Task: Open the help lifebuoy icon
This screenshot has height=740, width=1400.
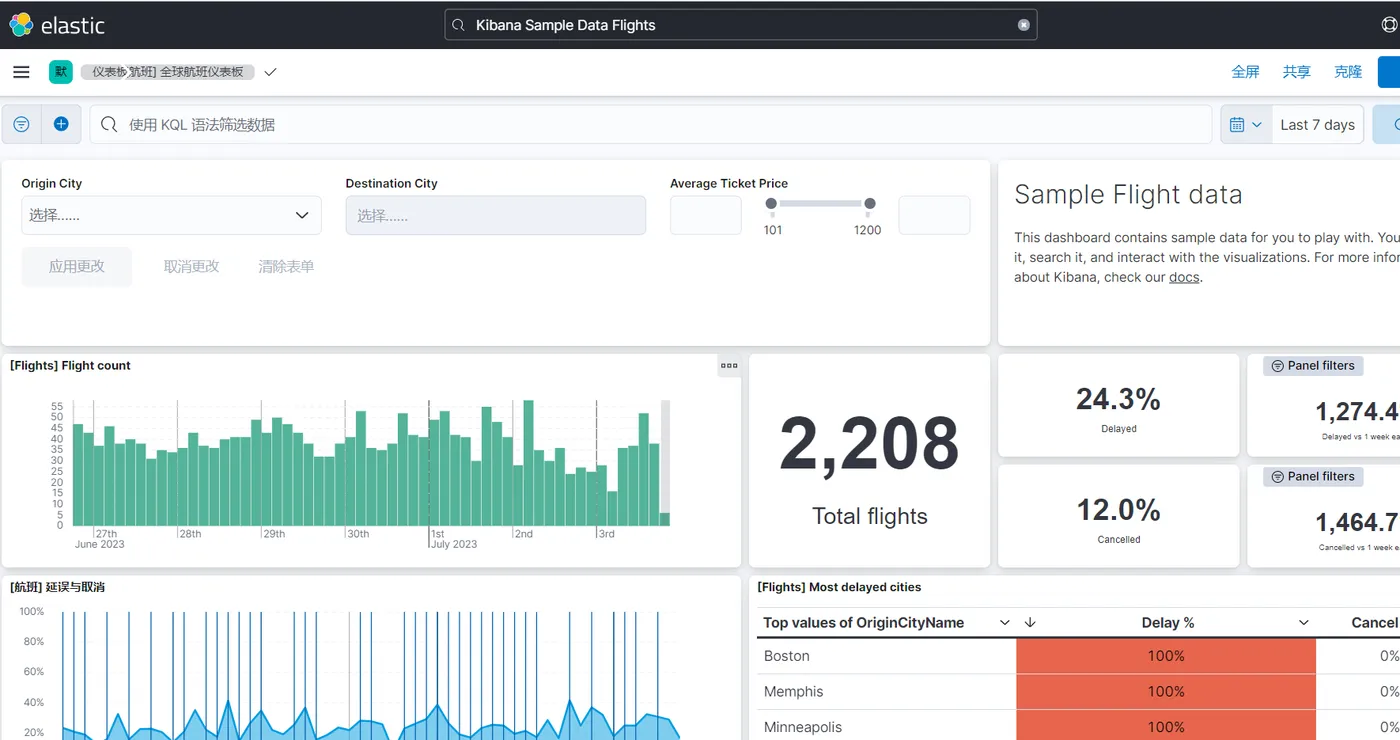Action: click(x=1389, y=25)
